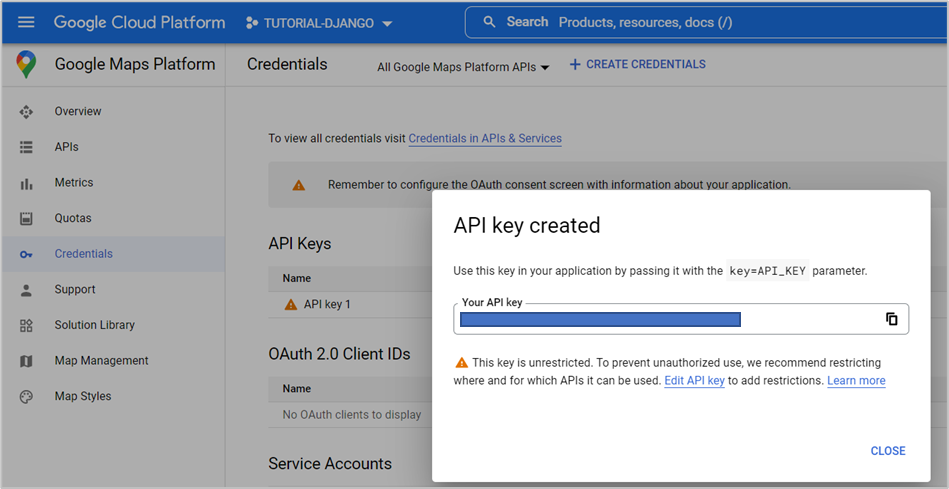Click the Map Management map icon
Viewport: 949px width, 489px height.
(x=26, y=361)
